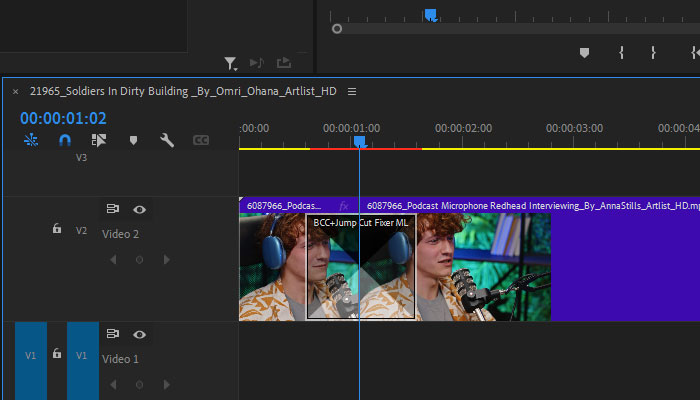Click red render bar above timeline
Viewport: 700px width, 400px height.
click(366, 149)
